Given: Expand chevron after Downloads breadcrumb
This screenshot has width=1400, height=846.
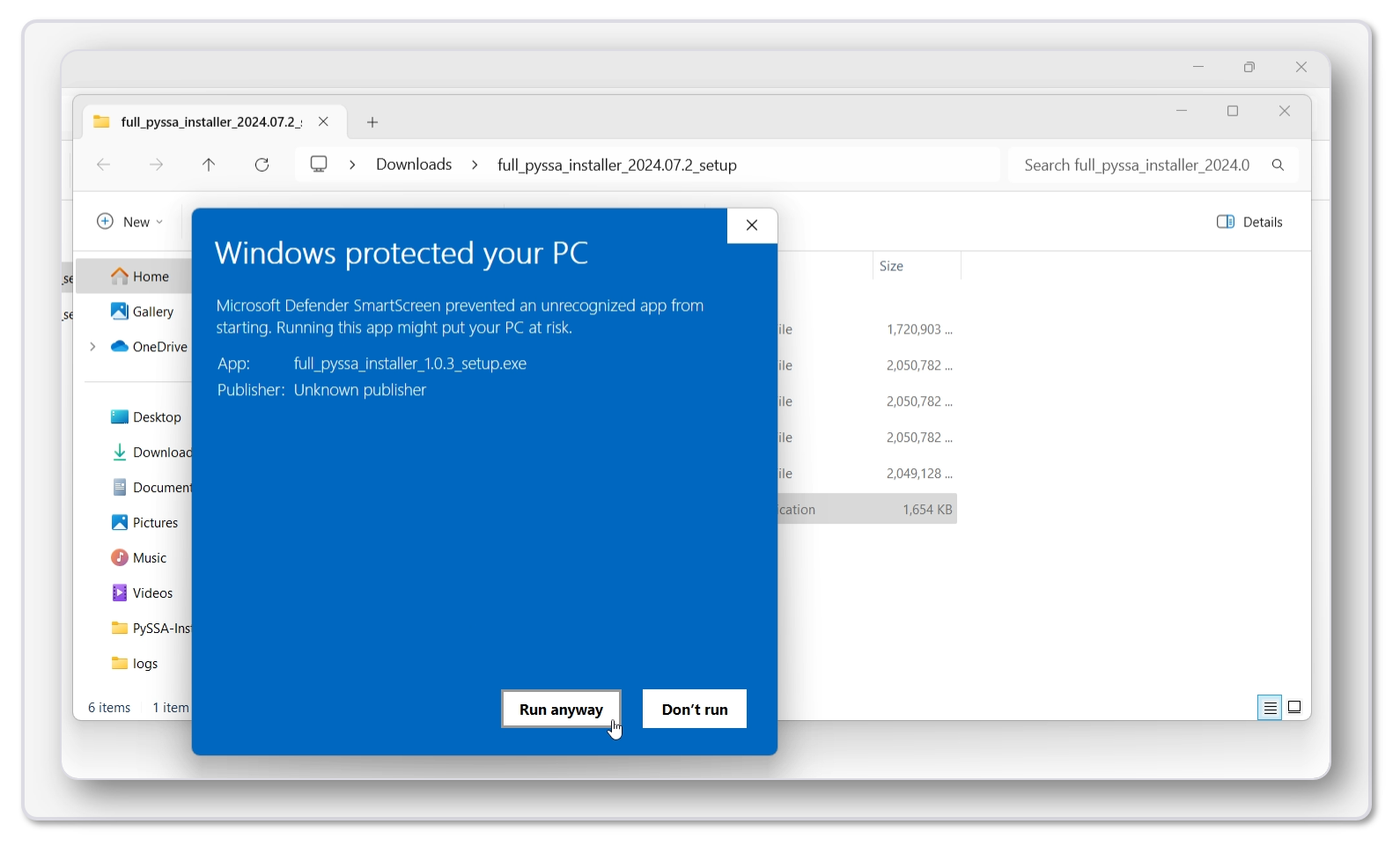Looking at the screenshot, I should point(475,165).
